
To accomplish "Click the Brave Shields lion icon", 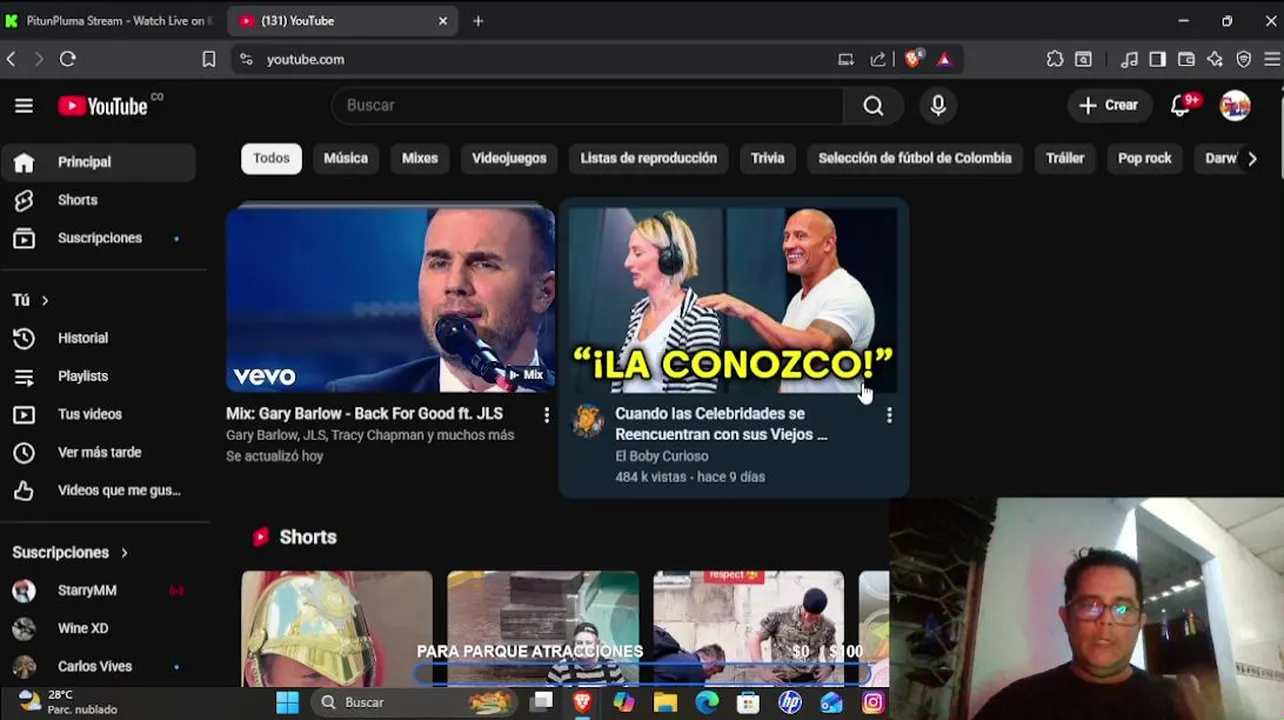I will point(913,59).
